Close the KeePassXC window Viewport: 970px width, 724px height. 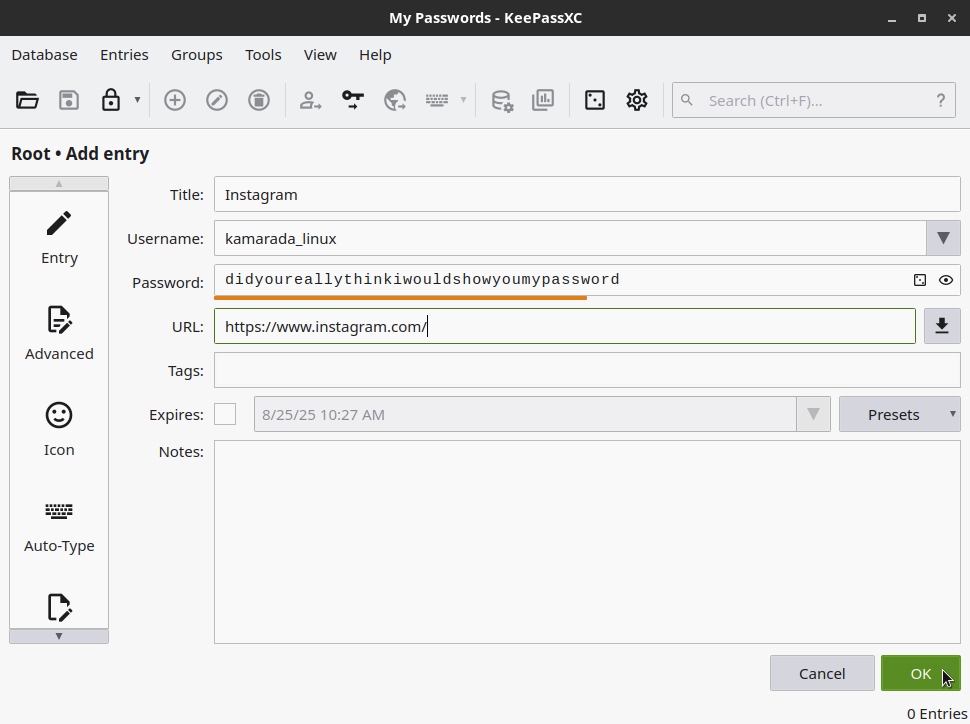click(x=952, y=18)
